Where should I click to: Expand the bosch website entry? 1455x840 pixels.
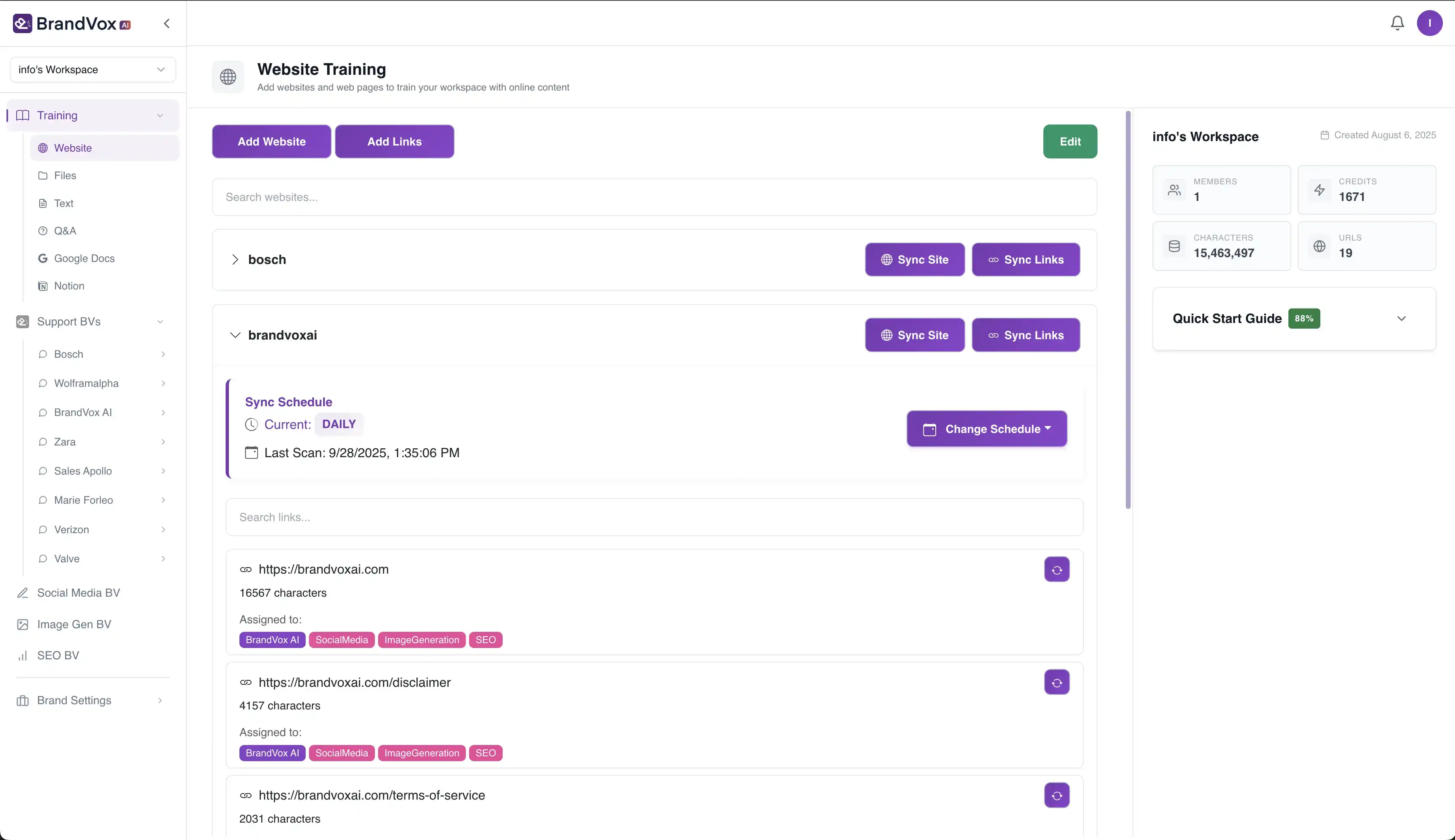pyautogui.click(x=235, y=260)
